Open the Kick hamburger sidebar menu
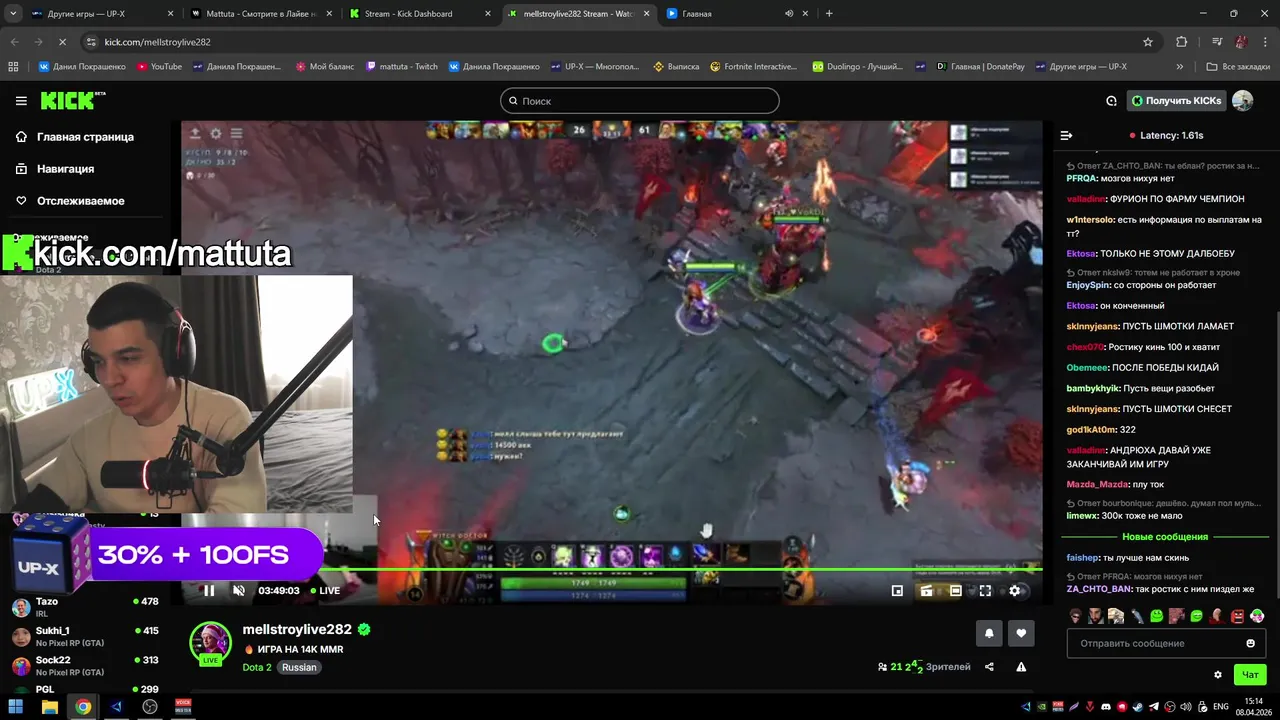 [x=21, y=101]
